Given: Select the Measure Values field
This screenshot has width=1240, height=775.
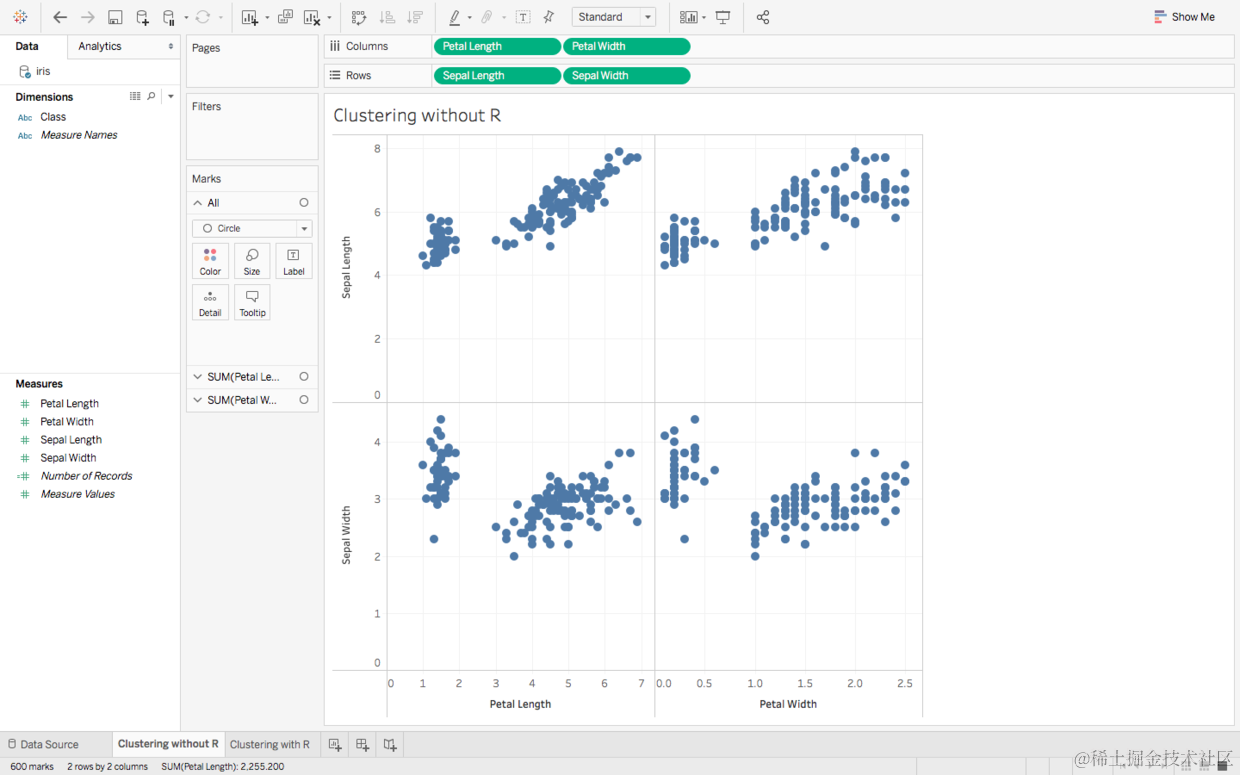Looking at the screenshot, I should 77,494.
